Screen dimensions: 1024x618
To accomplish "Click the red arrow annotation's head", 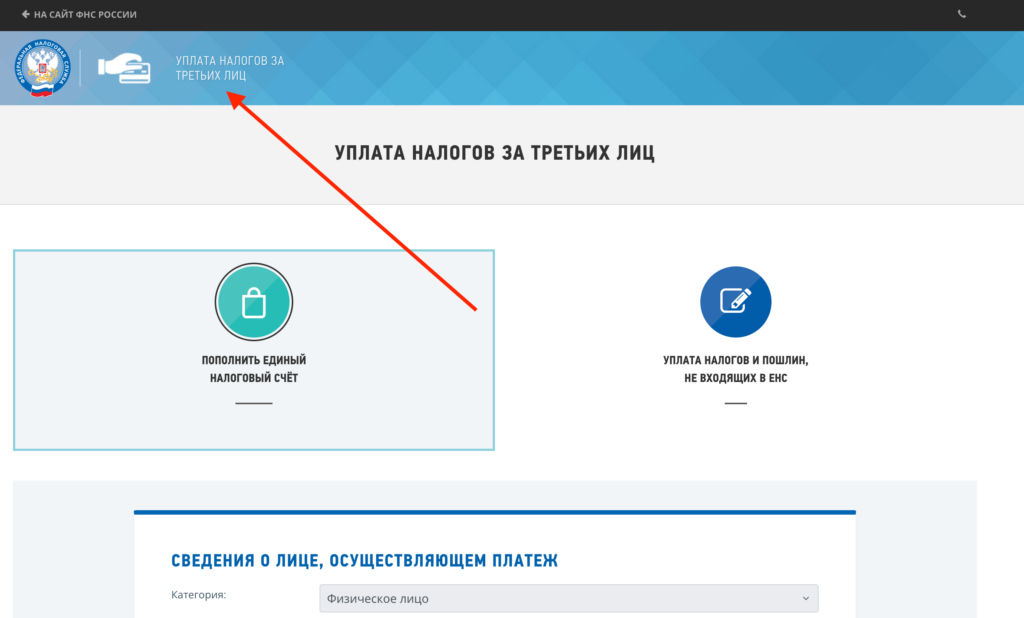I will click(x=234, y=97).
